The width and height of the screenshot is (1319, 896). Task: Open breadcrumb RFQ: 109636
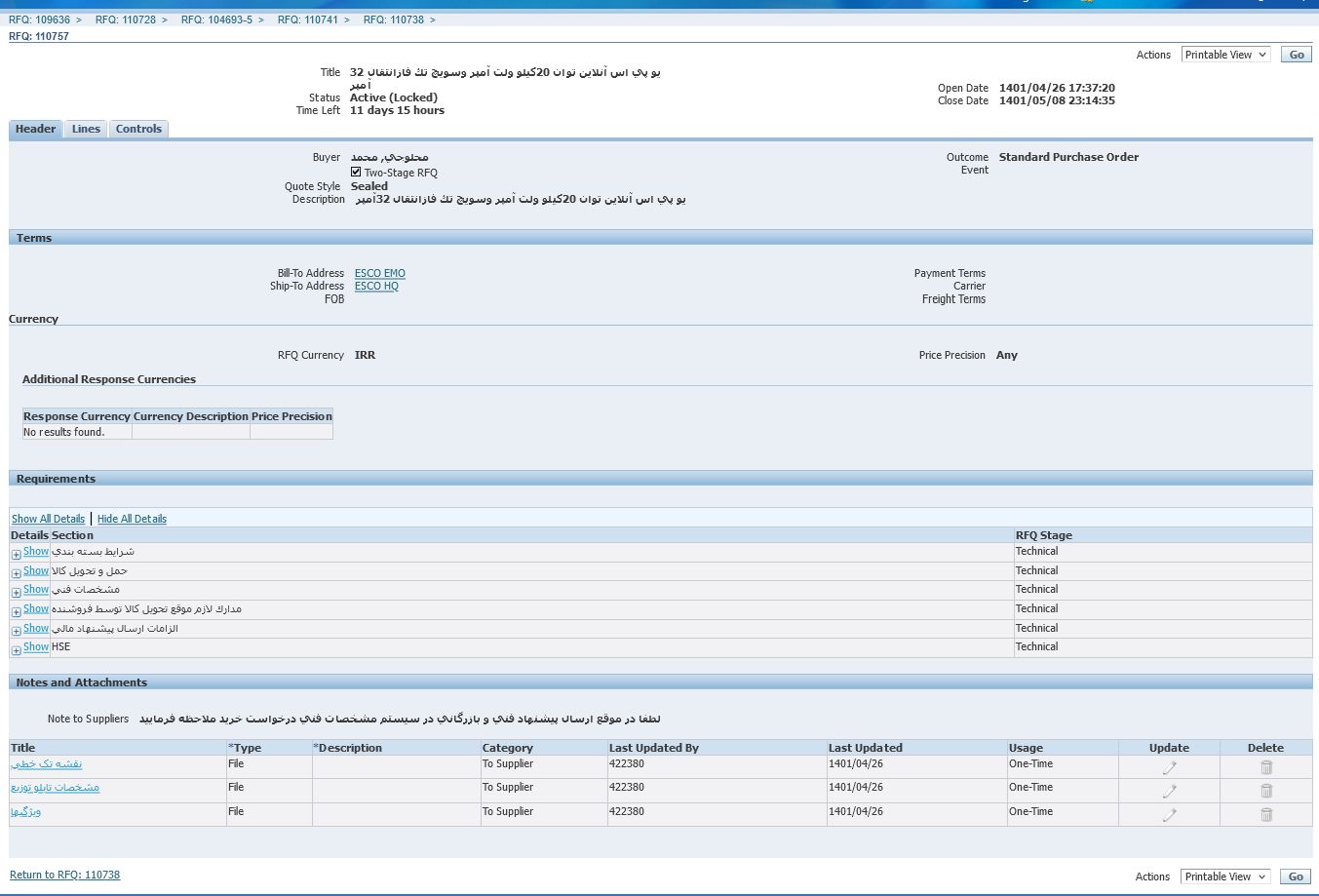(39, 19)
